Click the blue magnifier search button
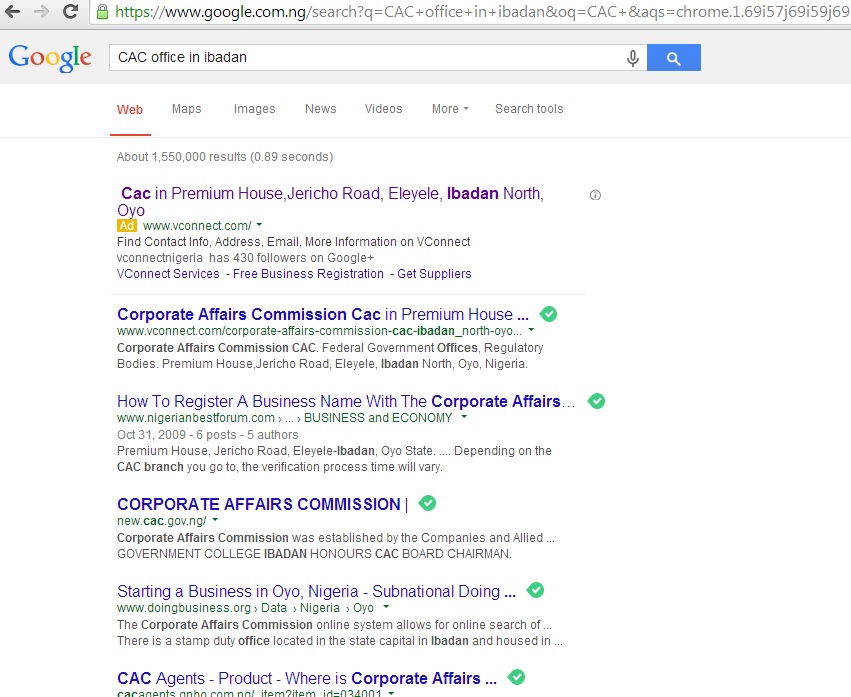The image size is (851, 697). (674, 58)
